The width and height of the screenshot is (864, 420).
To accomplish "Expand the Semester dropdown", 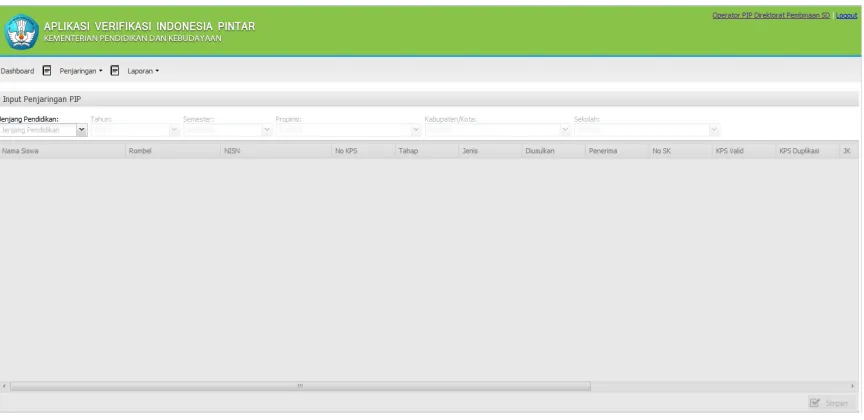I will pyautogui.click(x=267, y=130).
